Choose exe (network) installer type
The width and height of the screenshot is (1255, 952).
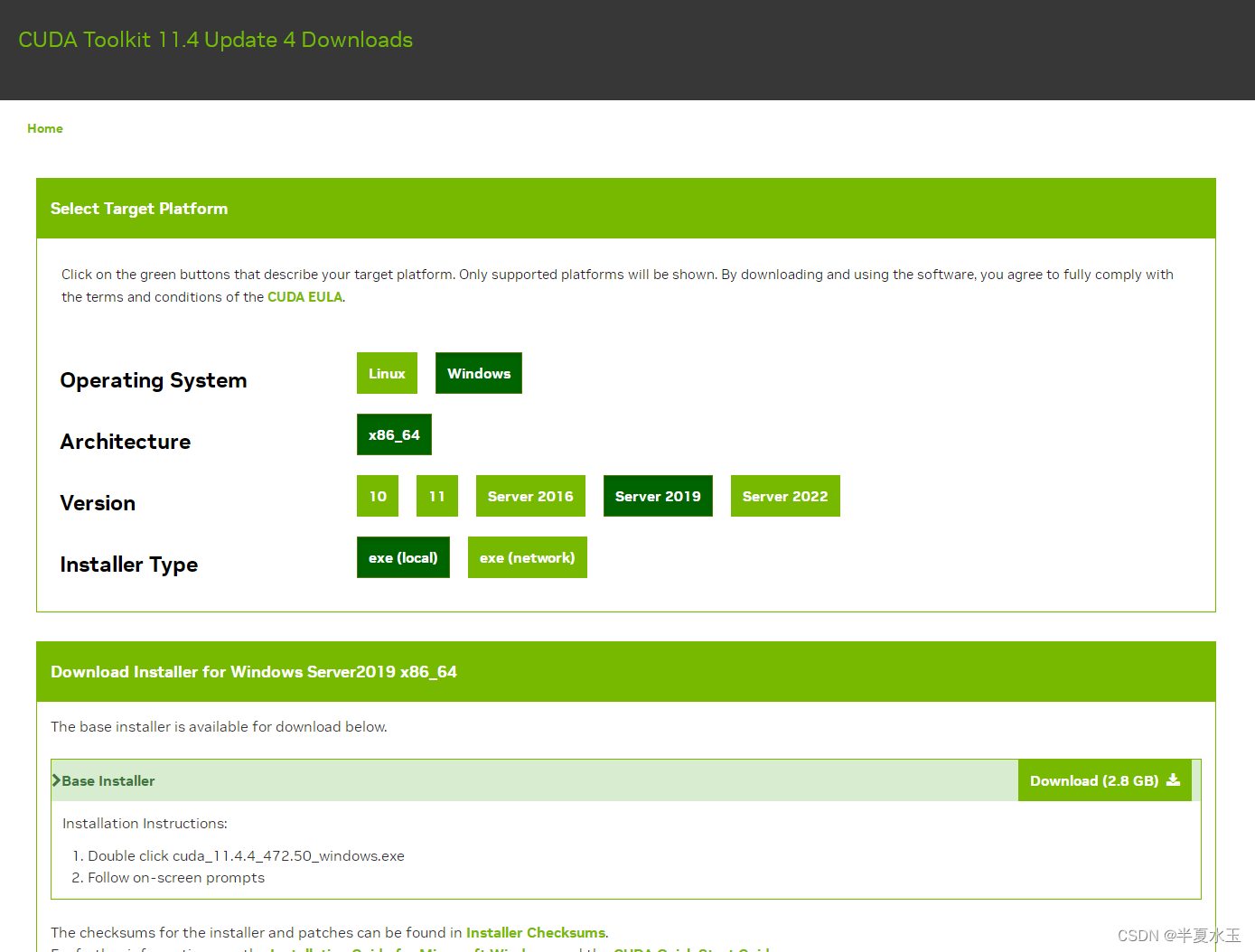(528, 557)
